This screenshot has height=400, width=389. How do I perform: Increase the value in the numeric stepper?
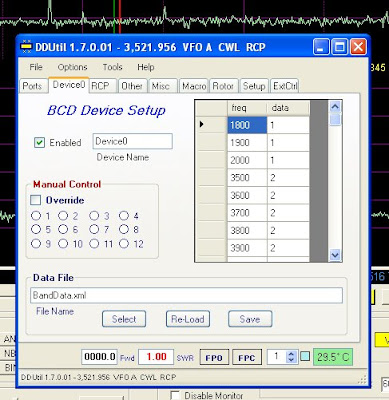(291, 354)
